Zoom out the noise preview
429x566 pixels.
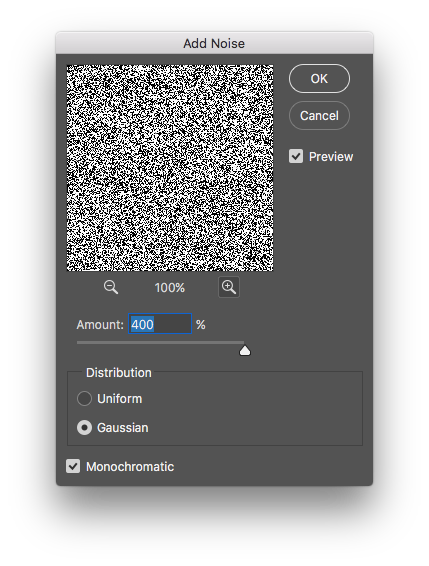tap(111, 287)
